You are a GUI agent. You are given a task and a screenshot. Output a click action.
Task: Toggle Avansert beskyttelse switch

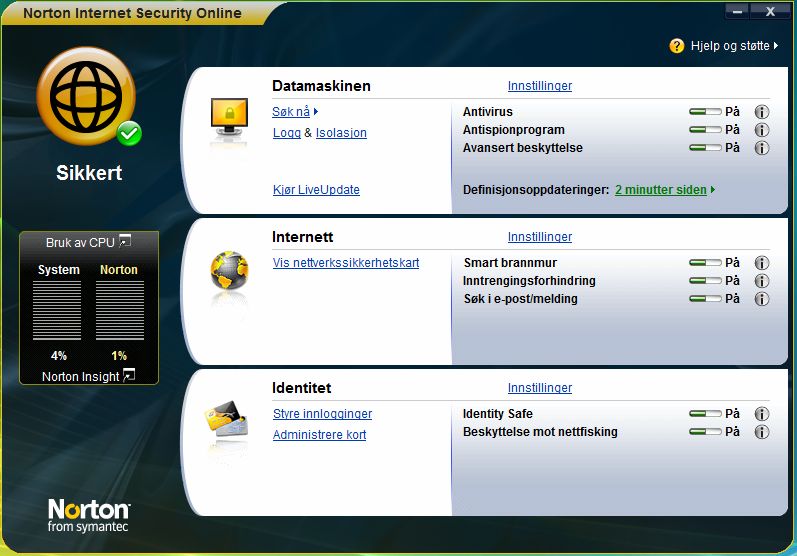point(705,148)
